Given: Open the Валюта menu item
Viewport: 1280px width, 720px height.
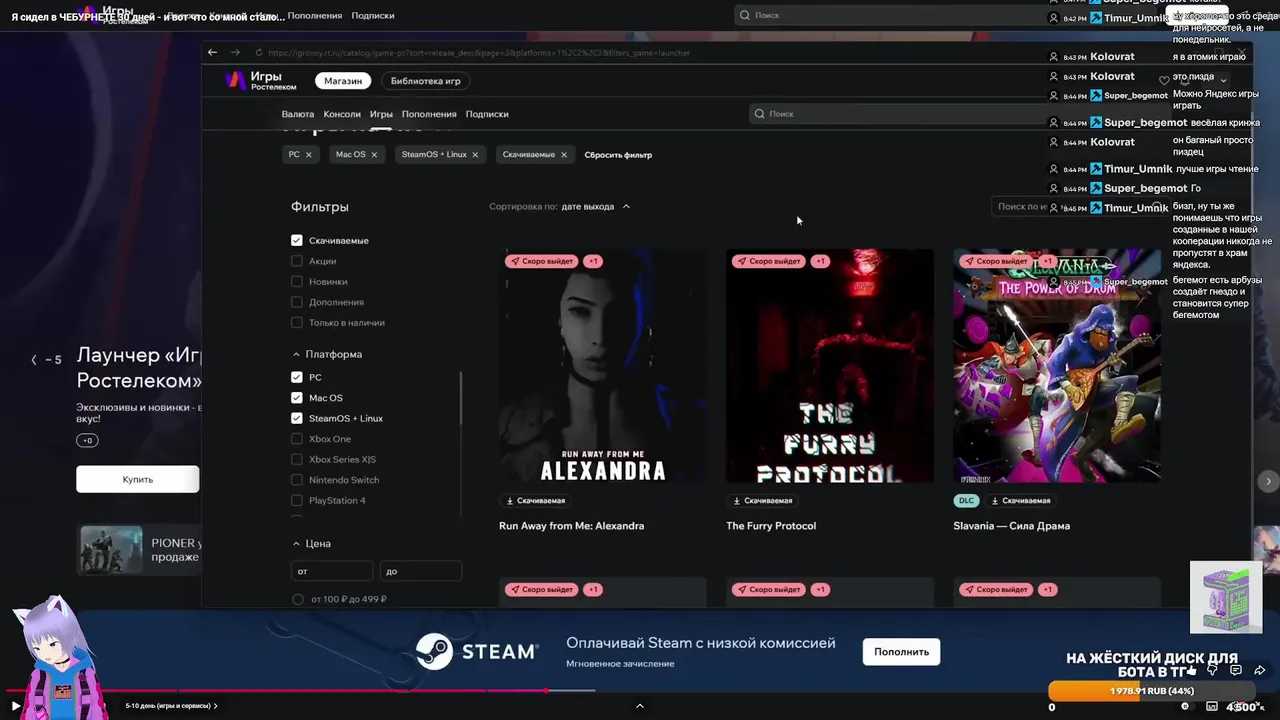Looking at the screenshot, I should (x=298, y=114).
